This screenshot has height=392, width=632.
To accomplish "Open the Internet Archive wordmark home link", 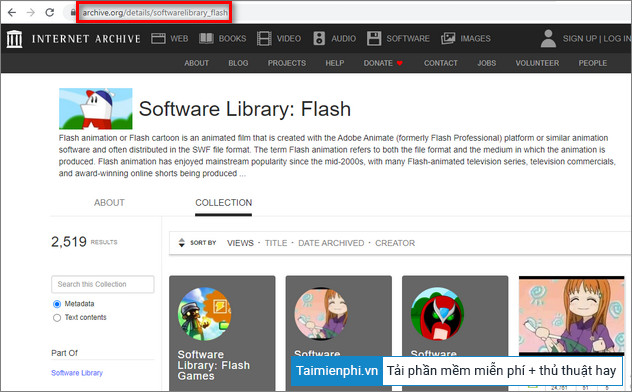I will coord(86,39).
